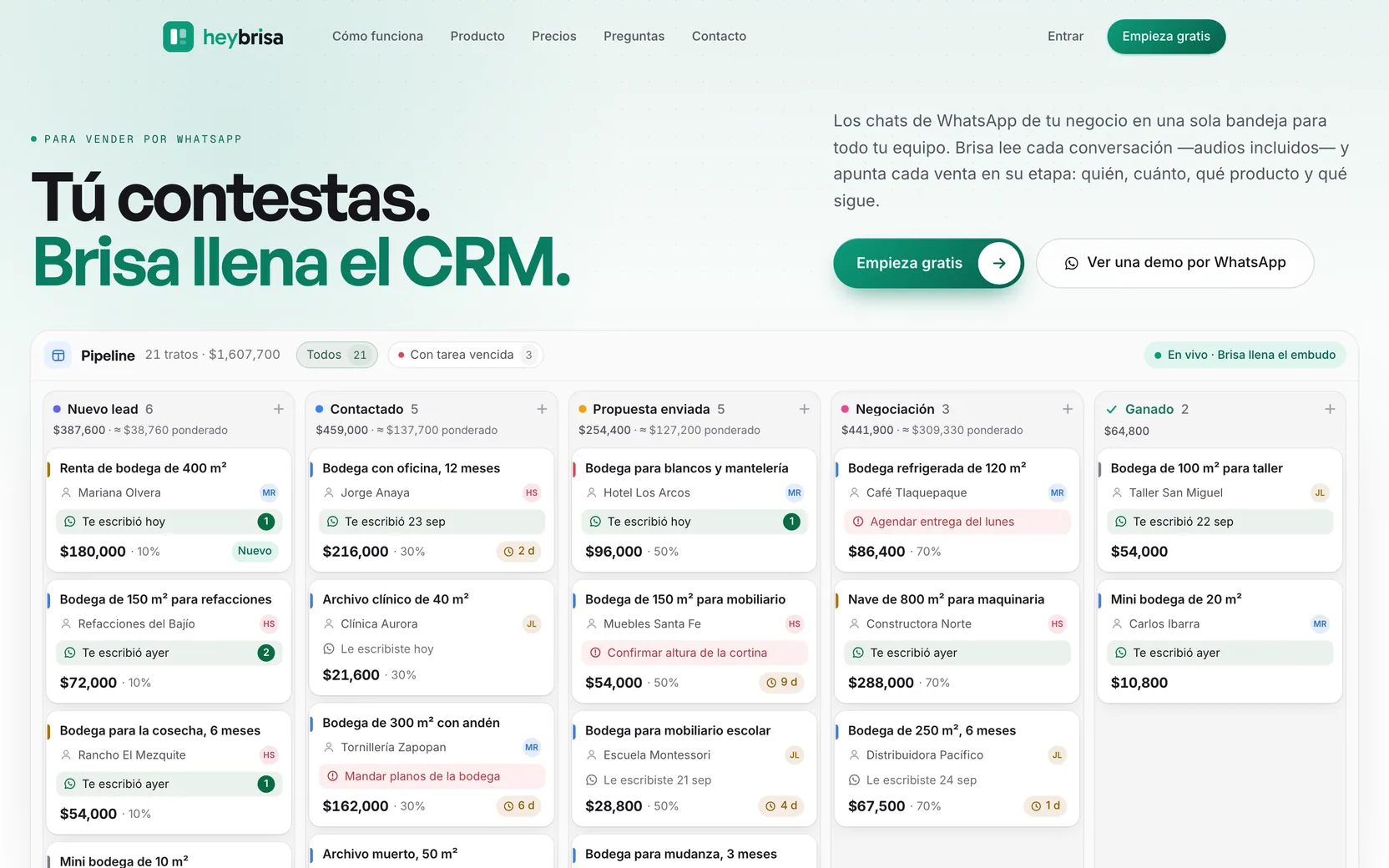Click the JL avatar on Clínica Aurora card

(x=532, y=623)
